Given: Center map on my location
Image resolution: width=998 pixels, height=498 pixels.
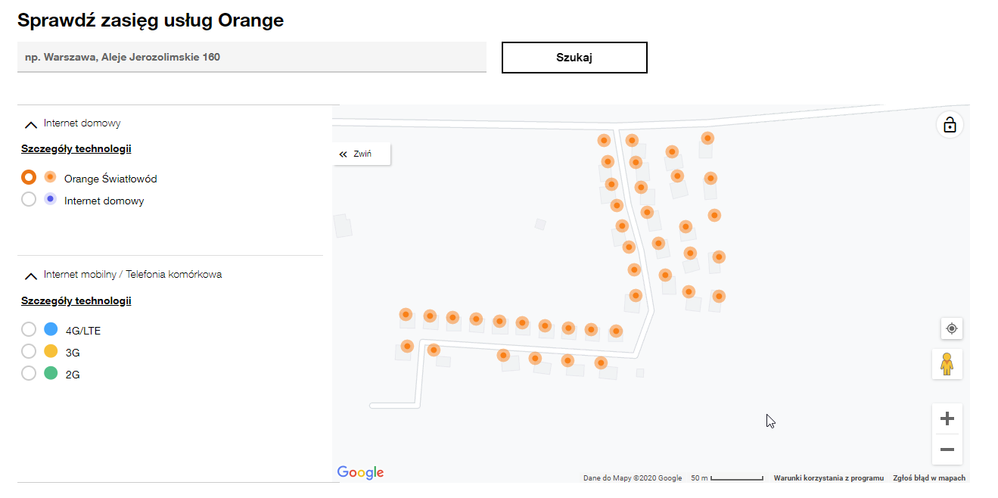Looking at the screenshot, I should (x=951, y=328).
